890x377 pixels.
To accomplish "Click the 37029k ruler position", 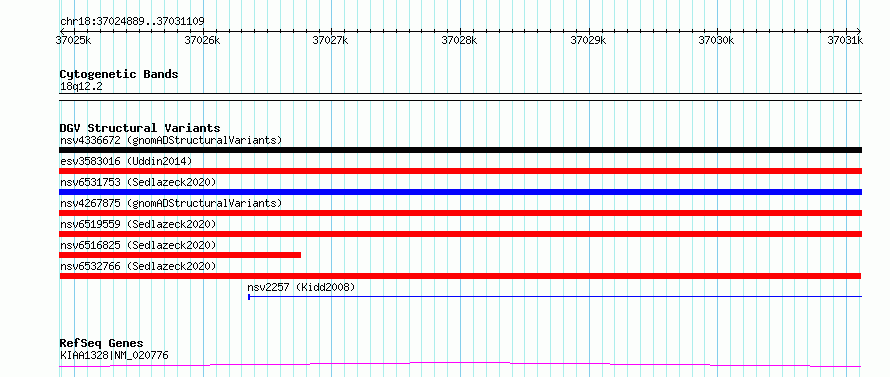I will tap(589, 40).
